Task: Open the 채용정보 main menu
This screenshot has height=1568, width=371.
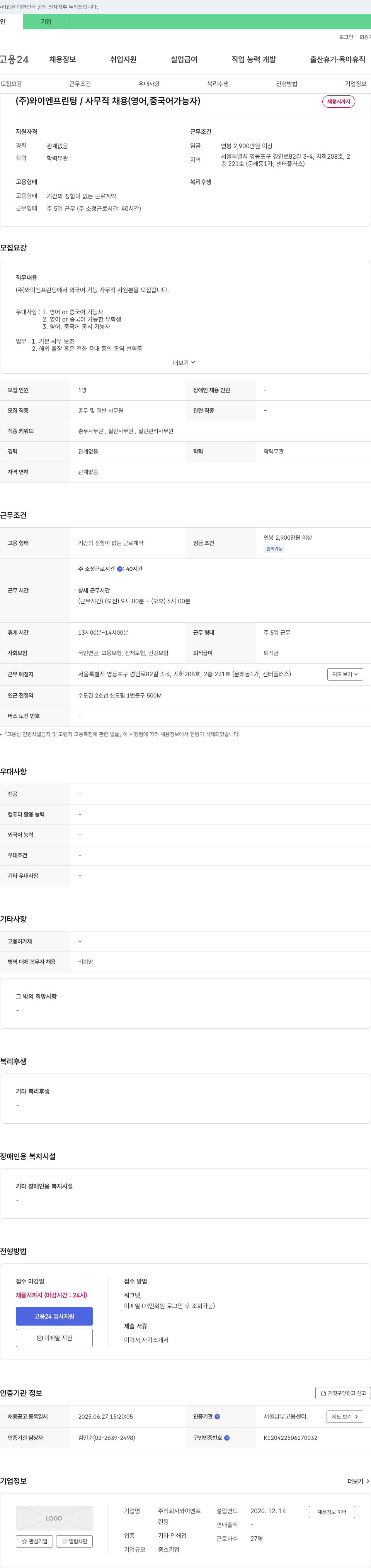Action: tap(62, 60)
